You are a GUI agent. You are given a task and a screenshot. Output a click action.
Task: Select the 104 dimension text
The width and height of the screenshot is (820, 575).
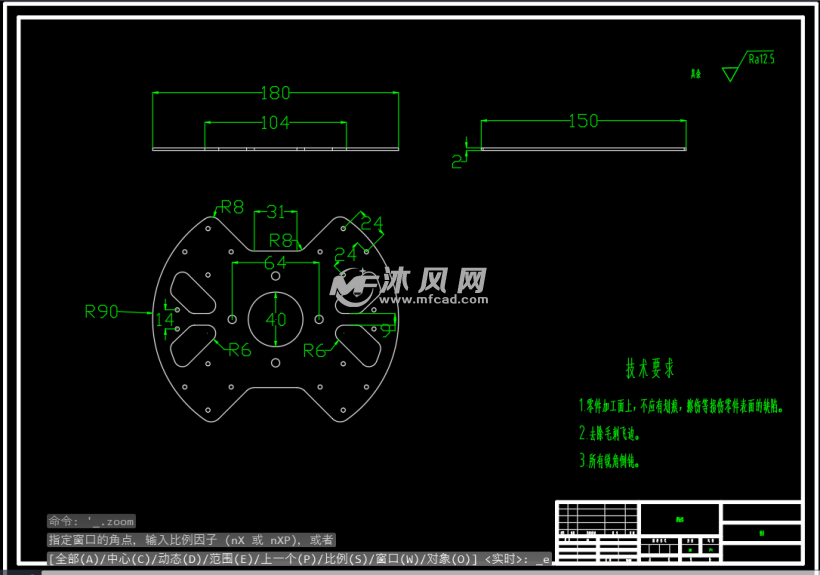(x=275, y=123)
